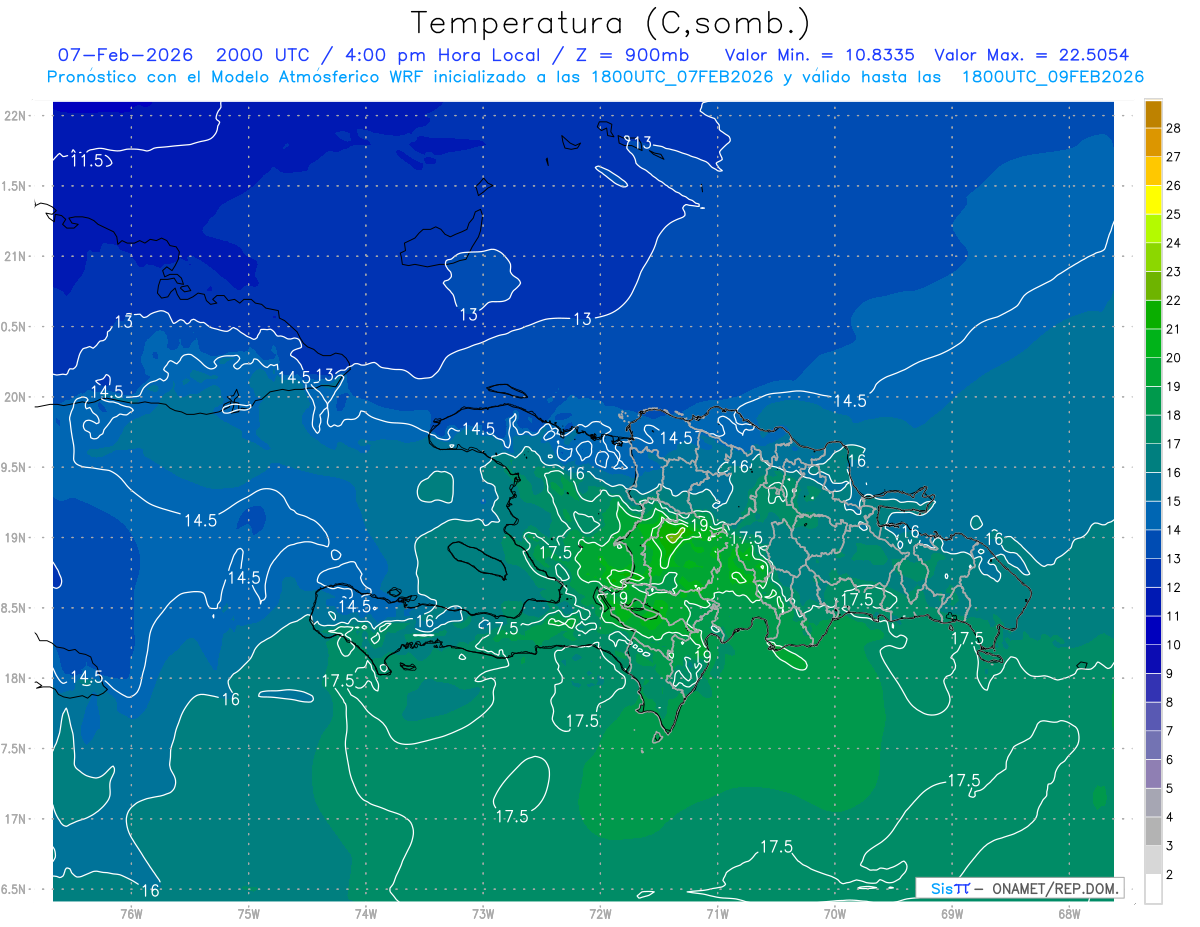Click '1800UTC_07FEB2026' initialization timestamp

click(683, 77)
